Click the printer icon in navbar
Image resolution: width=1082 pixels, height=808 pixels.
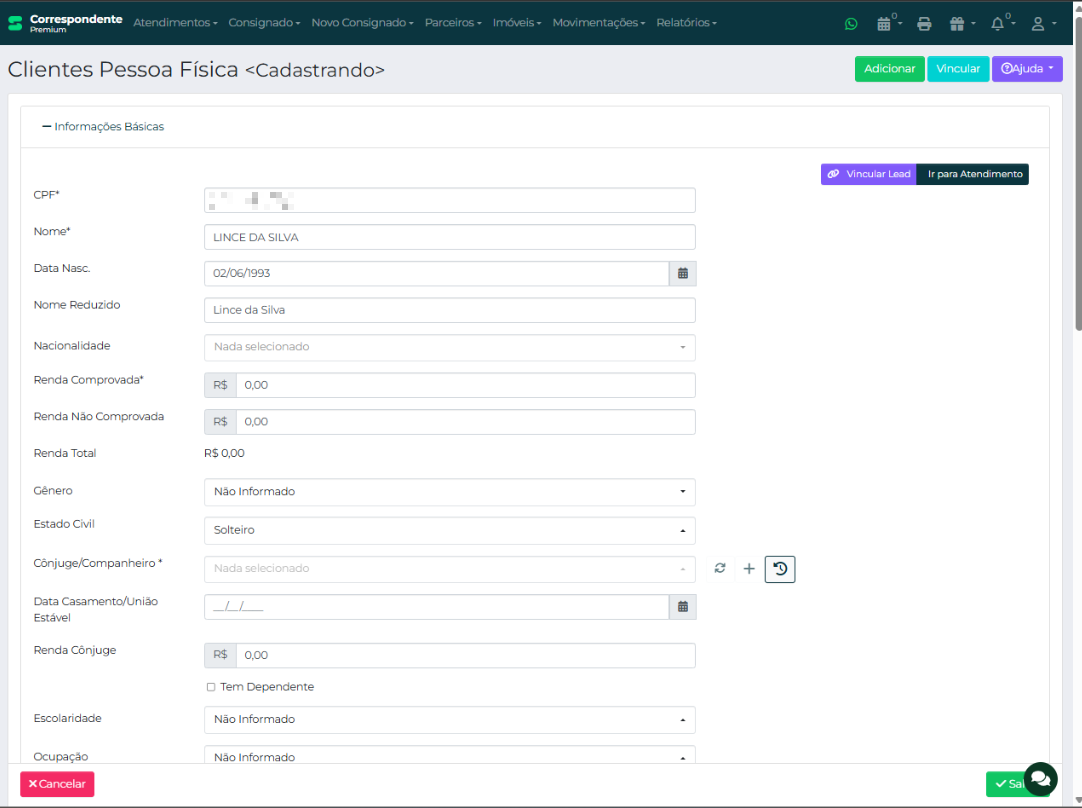pyautogui.click(x=924, y=23)
